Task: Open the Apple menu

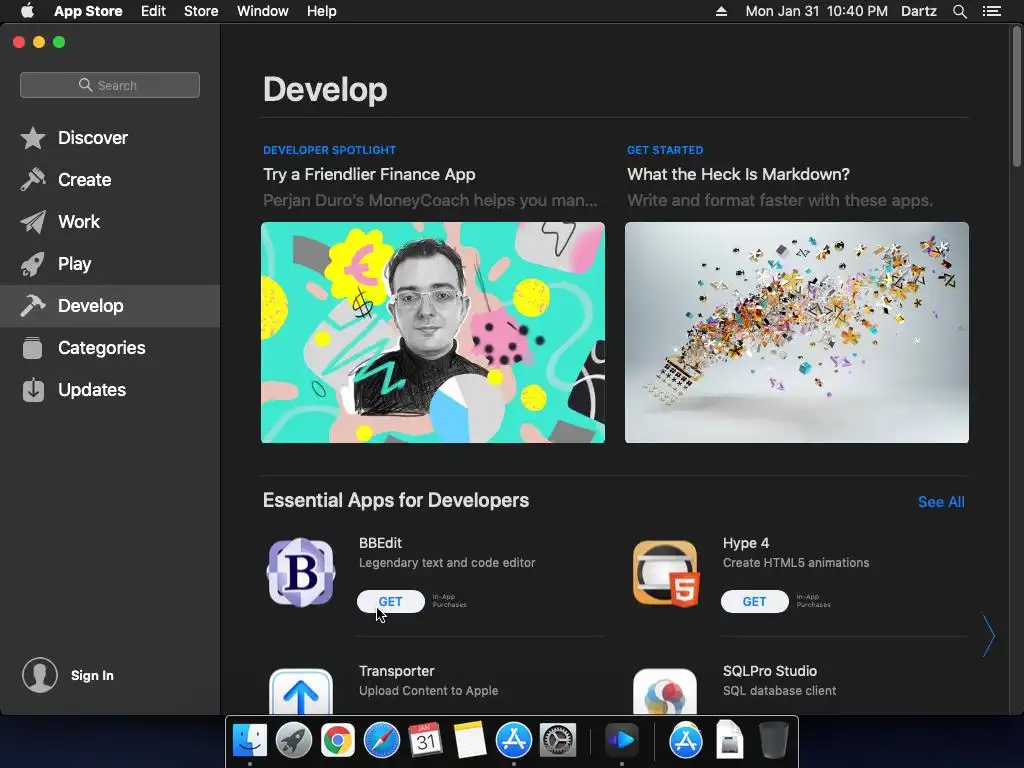Action: pos(27,11)
